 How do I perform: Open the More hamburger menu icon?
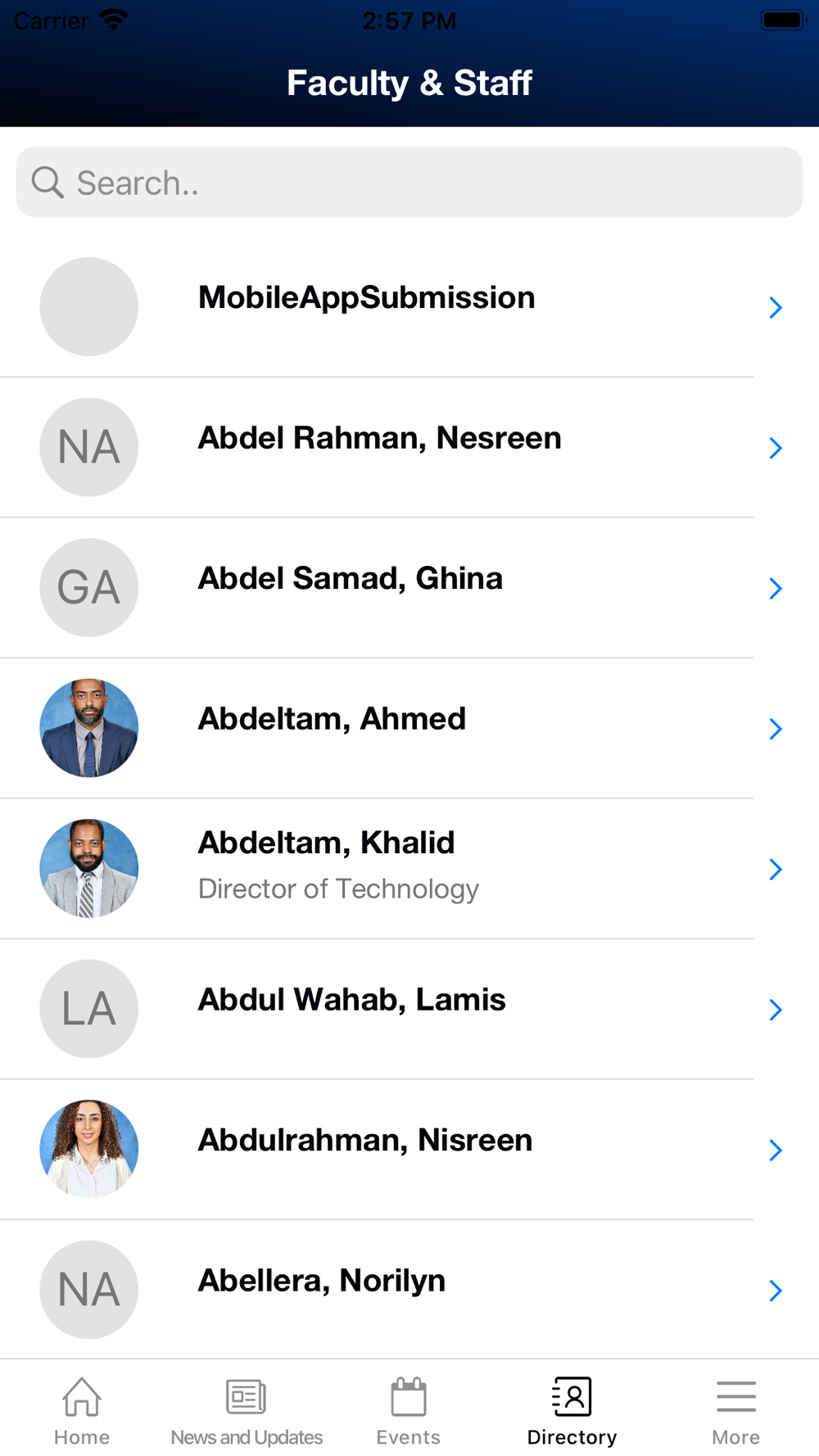736,1396
